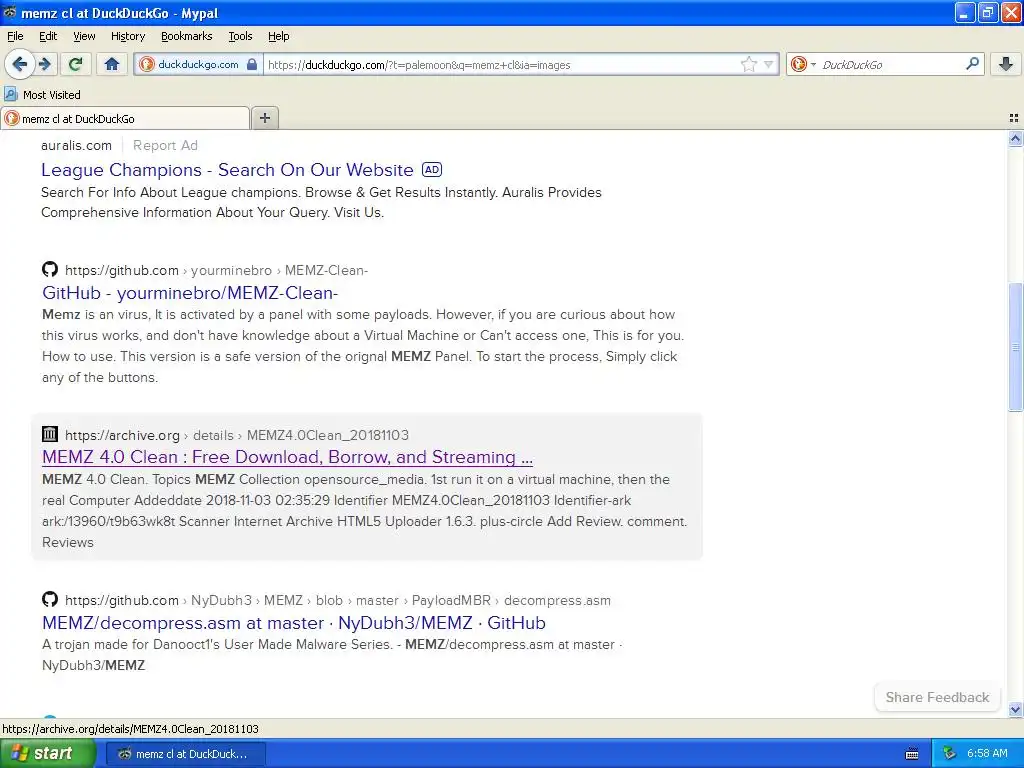Open GitHub - yourminebro/MEMZ-Clean- result
This screenshot has height=768, width=1024.
click(190, 293)
